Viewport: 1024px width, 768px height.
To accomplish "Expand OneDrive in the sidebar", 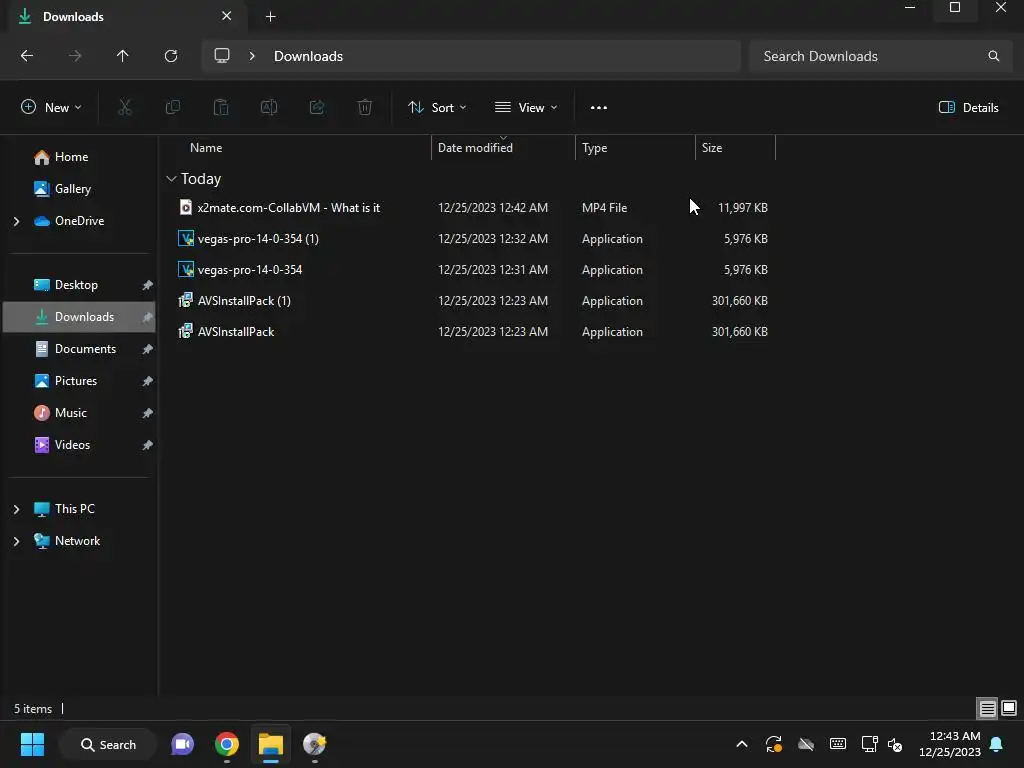I will point(16,221).
